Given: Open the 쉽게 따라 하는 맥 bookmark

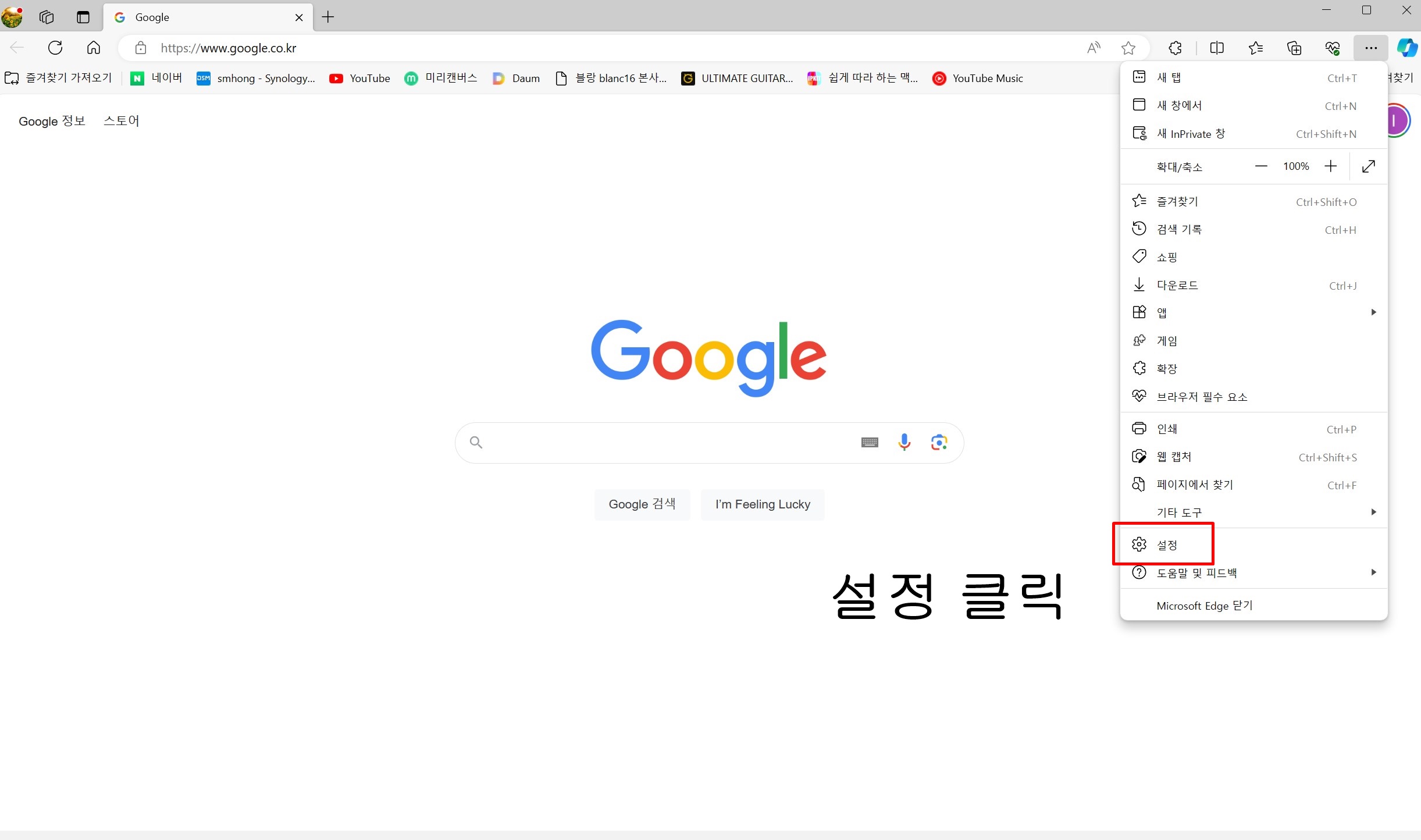Looking at the screenshot, I should pos(863,78).
